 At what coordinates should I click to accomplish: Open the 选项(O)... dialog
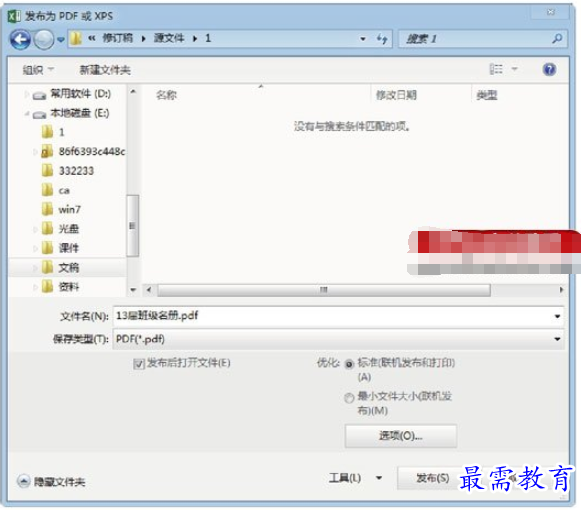click(401, 436)
